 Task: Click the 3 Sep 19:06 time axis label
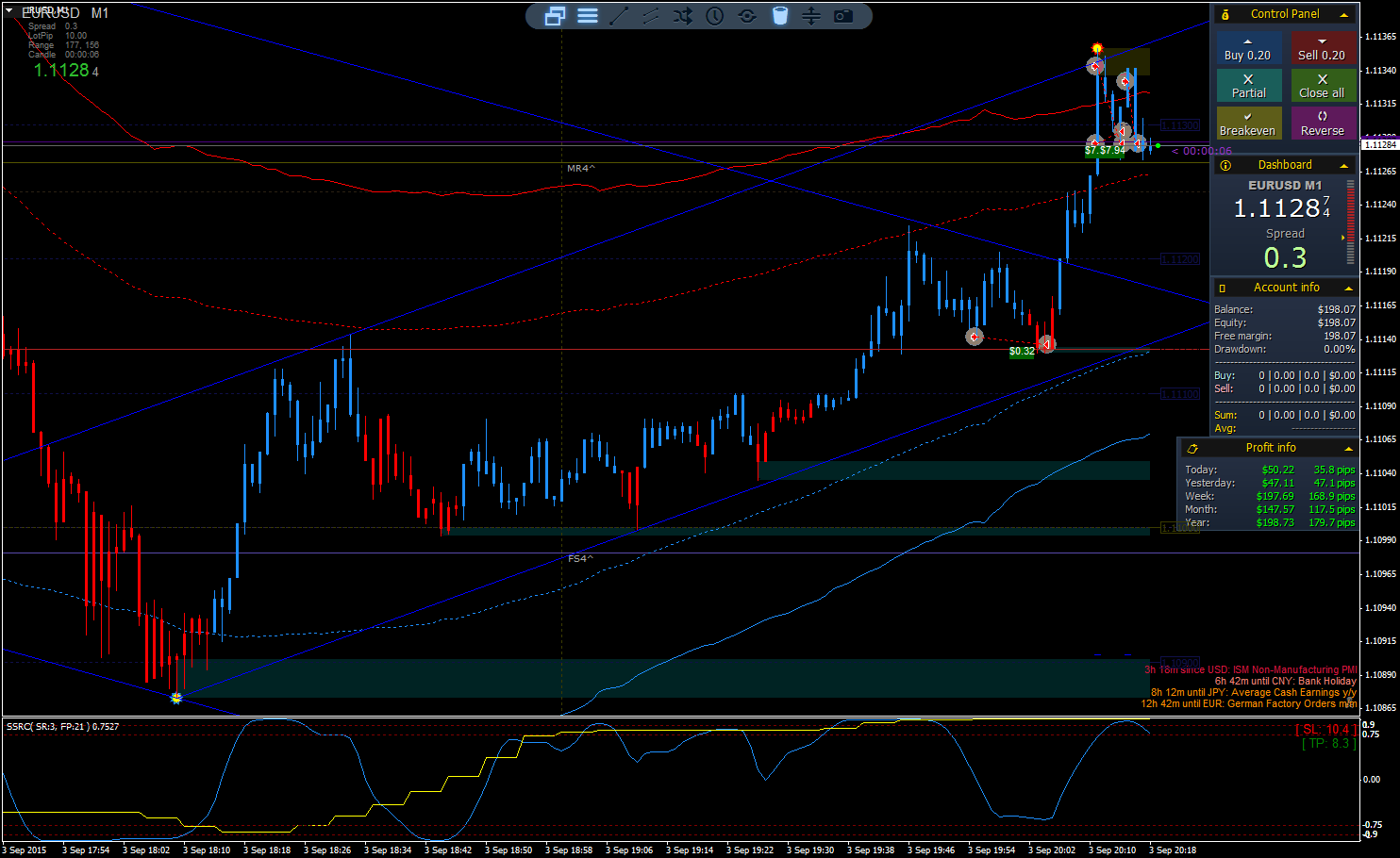[629, 850]
